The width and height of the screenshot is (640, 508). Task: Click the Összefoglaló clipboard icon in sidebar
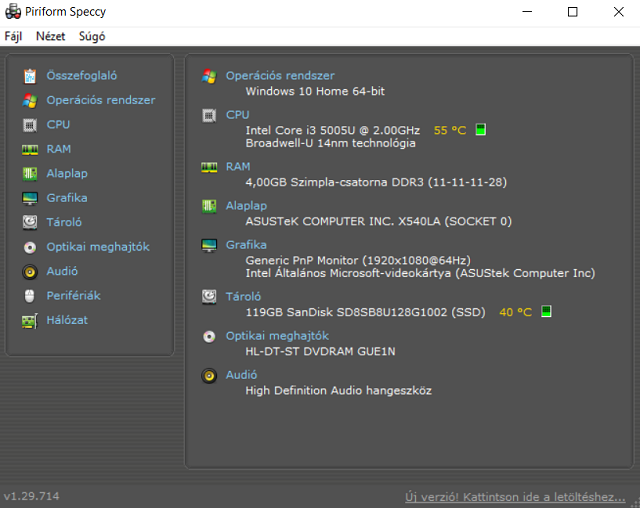(30, 76)
